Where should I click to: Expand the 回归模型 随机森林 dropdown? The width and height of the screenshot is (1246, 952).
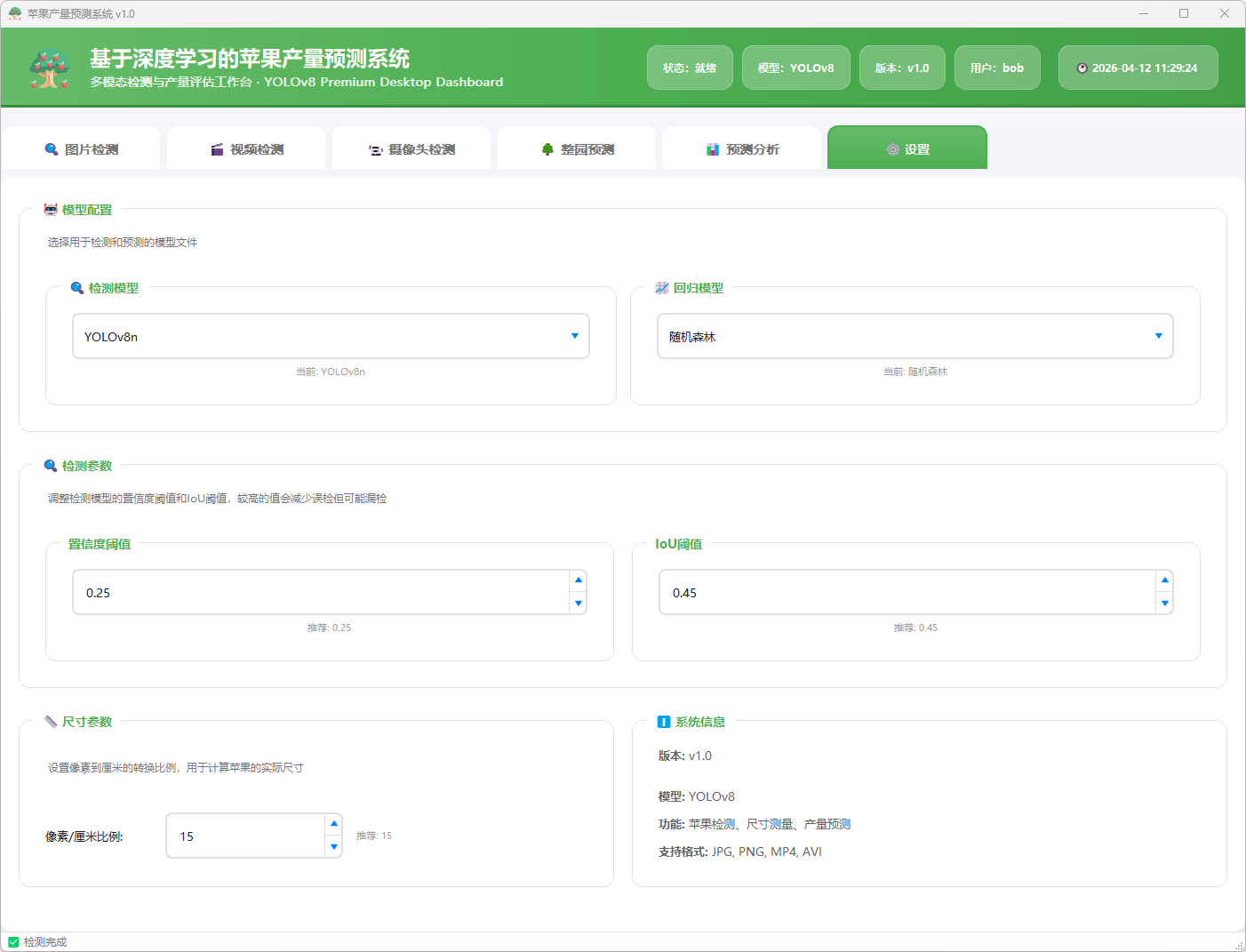[1158, 336]
